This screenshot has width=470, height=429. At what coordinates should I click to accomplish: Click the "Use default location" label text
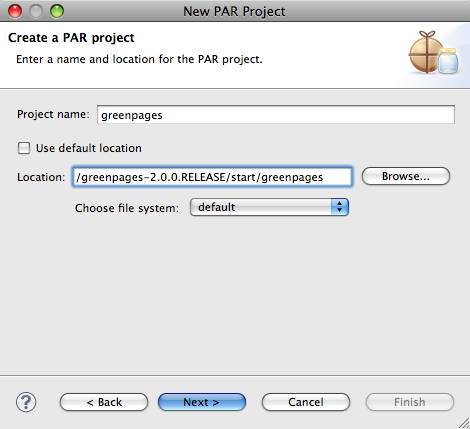89,148
